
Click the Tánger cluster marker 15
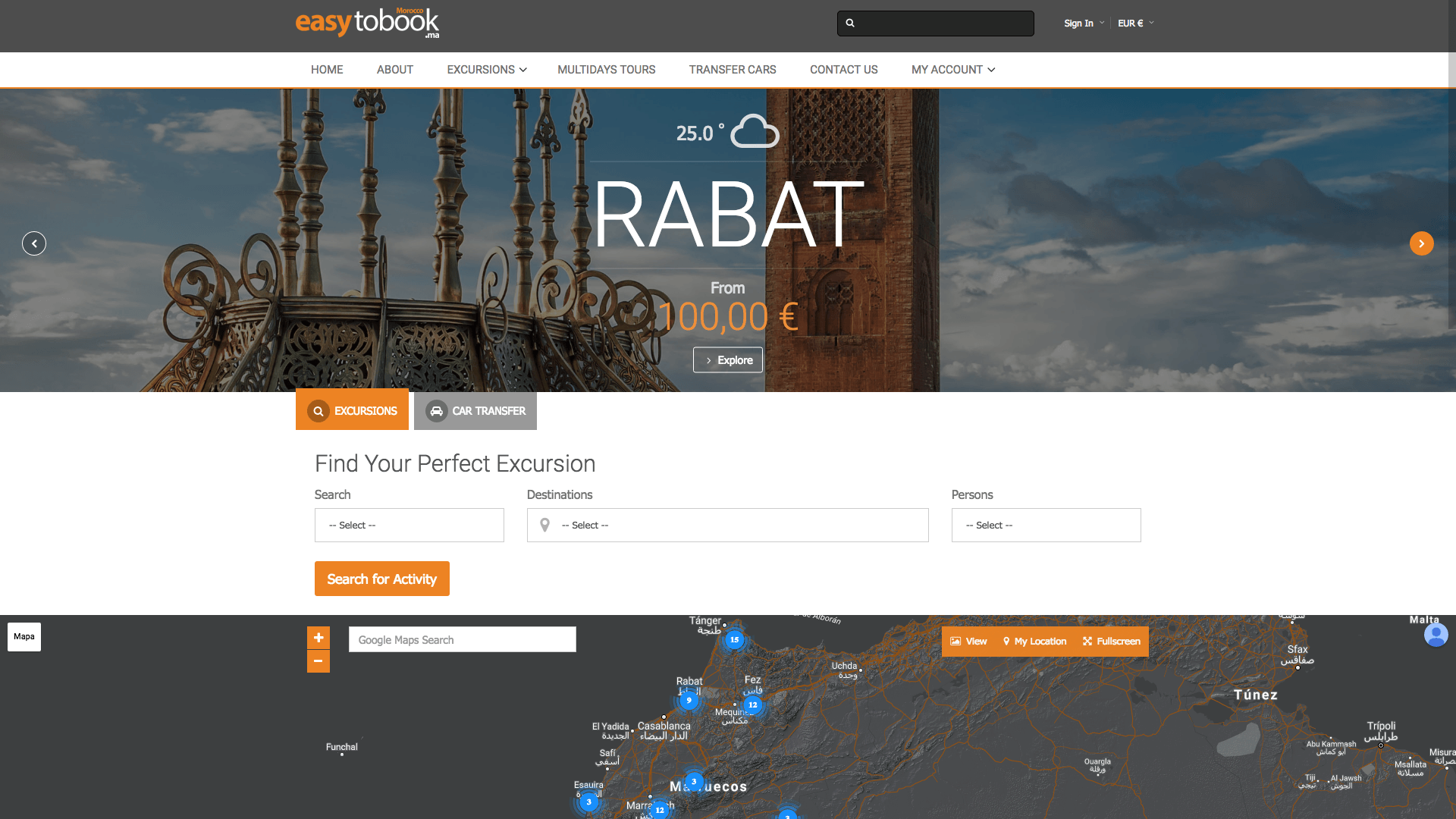[x=734, y=639]
